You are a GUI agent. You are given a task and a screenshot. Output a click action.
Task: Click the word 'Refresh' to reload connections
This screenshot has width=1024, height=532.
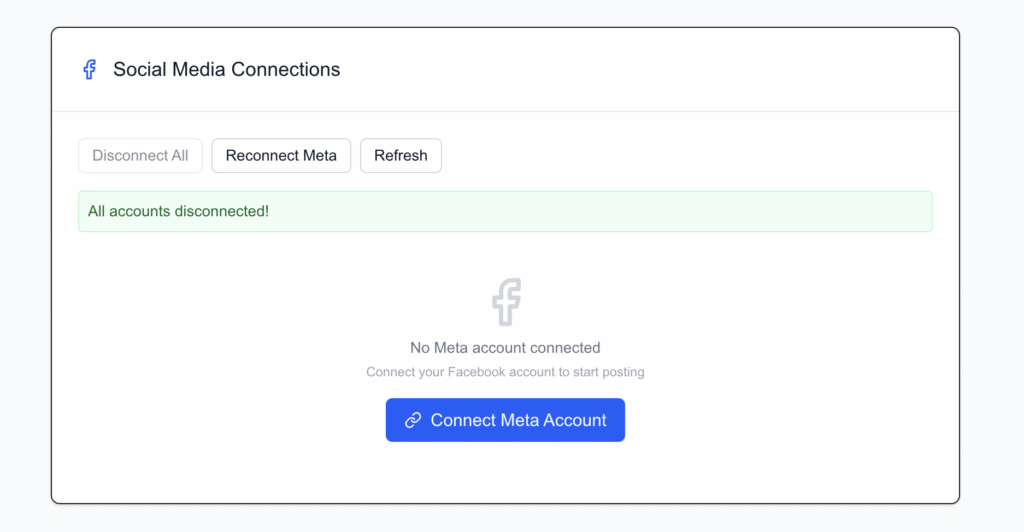point(400,156)
